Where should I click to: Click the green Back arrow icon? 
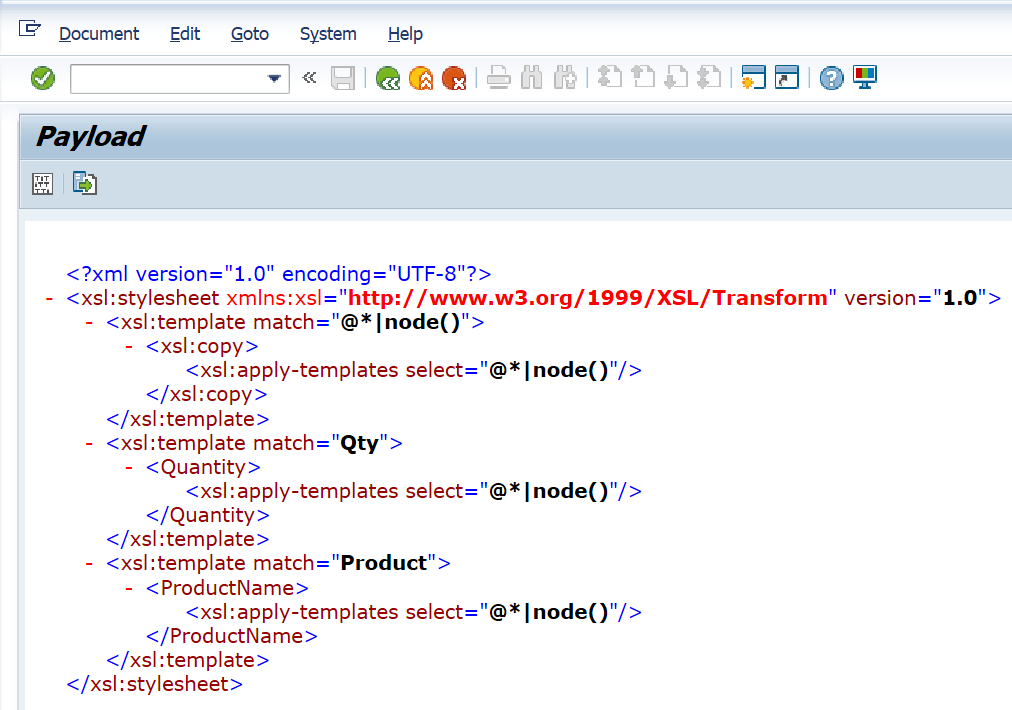pyautogui.click(x=388, y=78)
